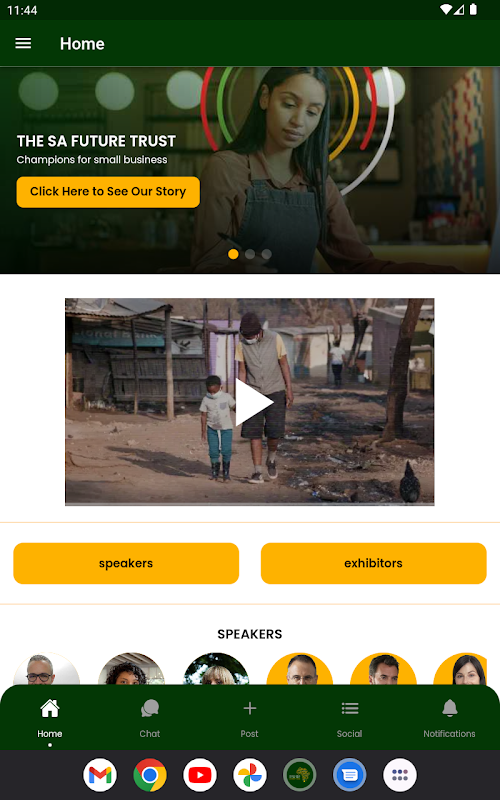Select the third carousel dot indicator
Image resolution: width=500 pixels, height=800 pixels.
pyautogui.click(x=266, y=254)
